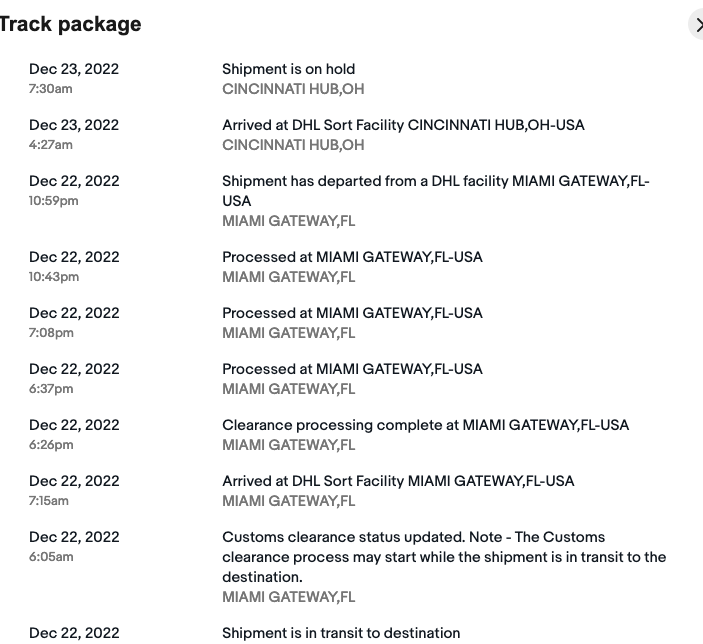
Task: Click the 'Track package' heading
Action: click(x=70, y=24)
